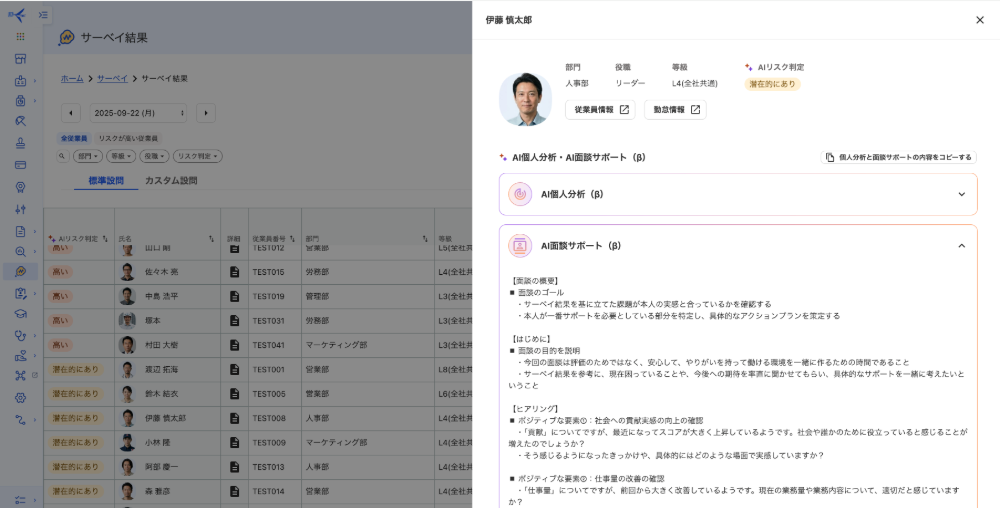Image resolution: width=1000 pixels, height=508 pixels.
Task: Go to the next survey date
Action: coord(205,113)
